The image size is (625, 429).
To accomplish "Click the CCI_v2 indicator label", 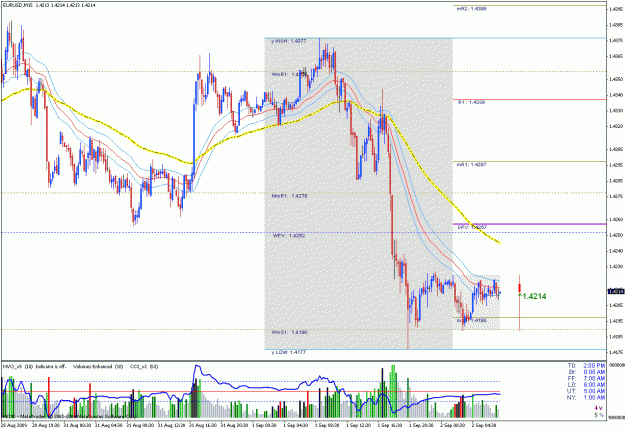I will (x=144, y=367).
